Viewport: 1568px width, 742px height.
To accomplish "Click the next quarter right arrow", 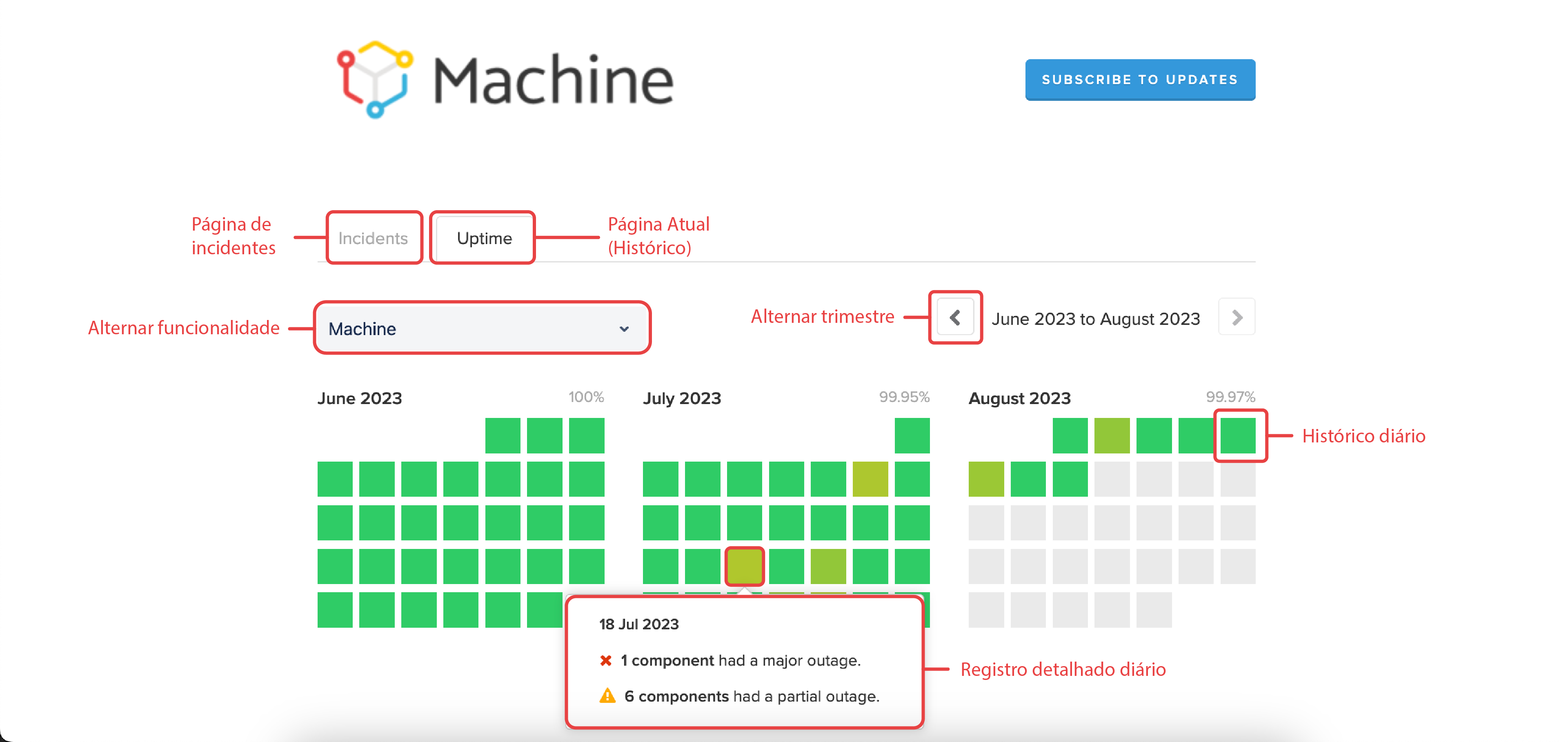I will 1236,317.
